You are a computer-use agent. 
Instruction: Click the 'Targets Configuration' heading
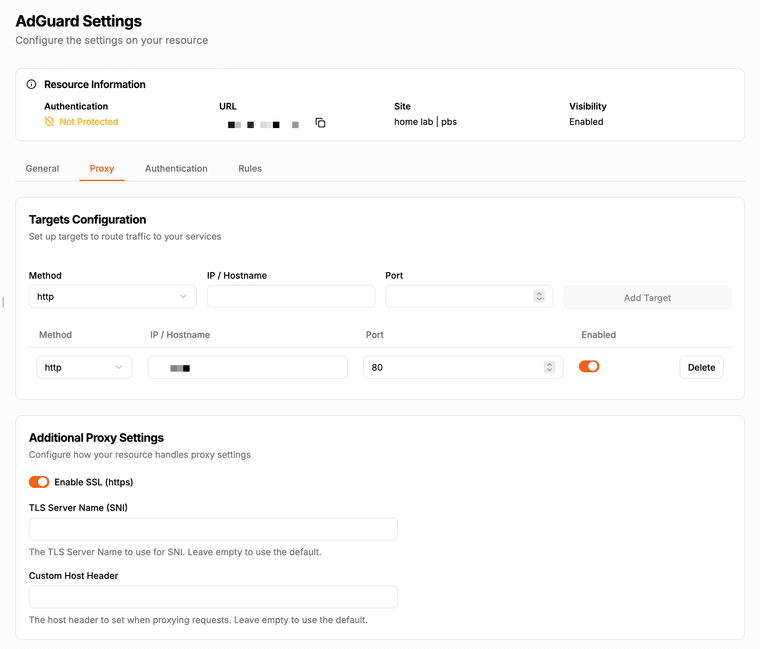point(87,220)
